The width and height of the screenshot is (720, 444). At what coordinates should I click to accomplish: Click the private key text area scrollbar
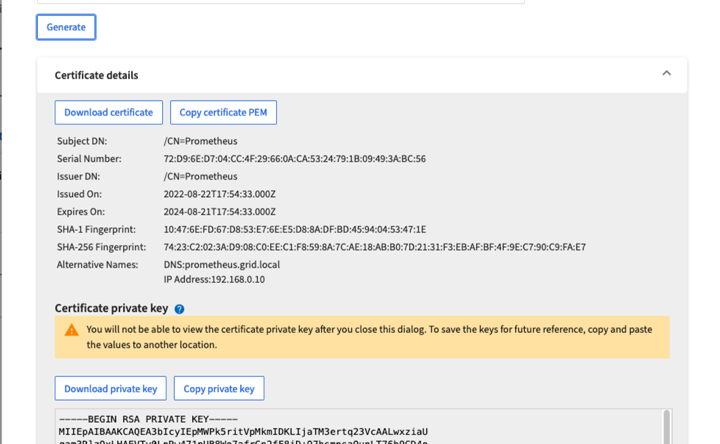666,427
